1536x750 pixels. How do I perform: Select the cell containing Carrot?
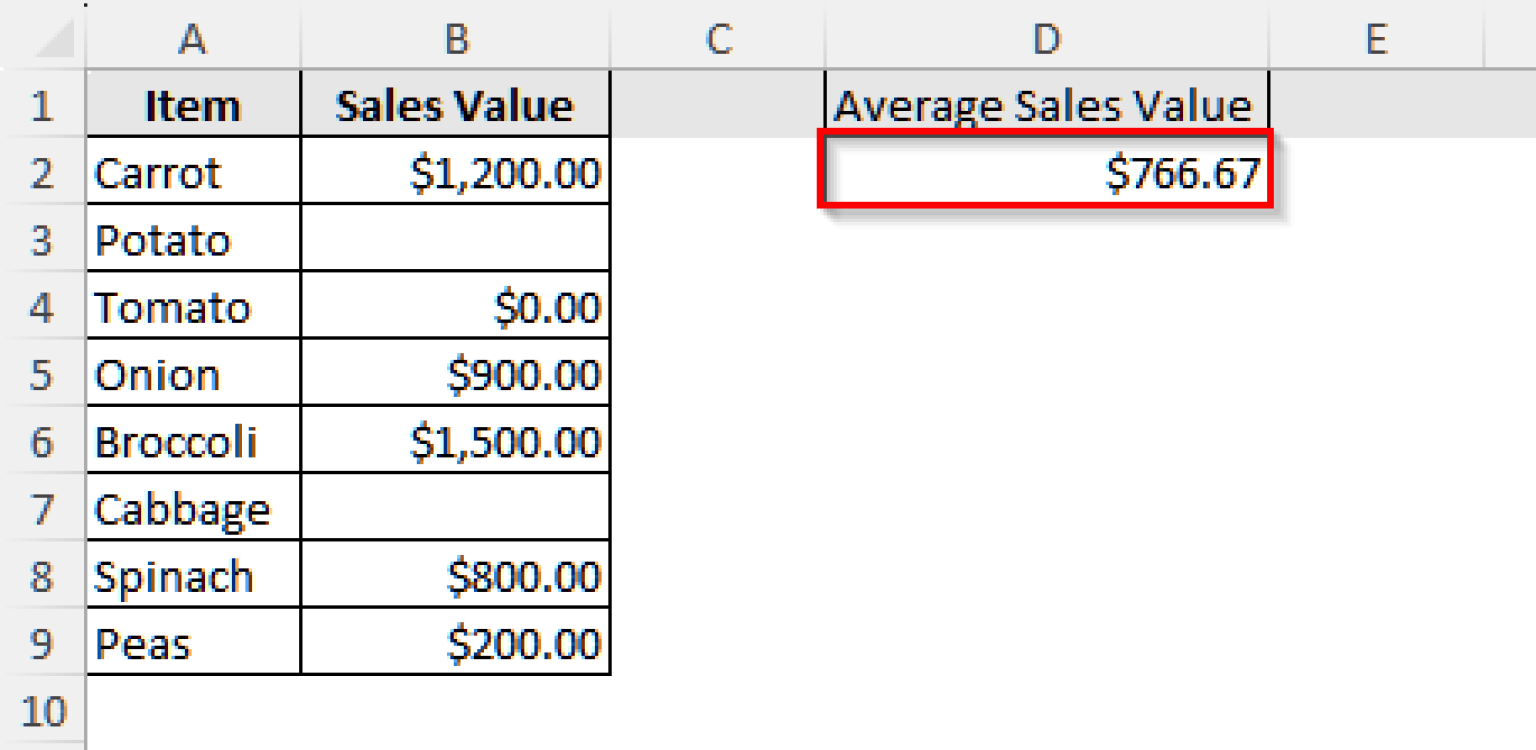[x=193, y=173]
